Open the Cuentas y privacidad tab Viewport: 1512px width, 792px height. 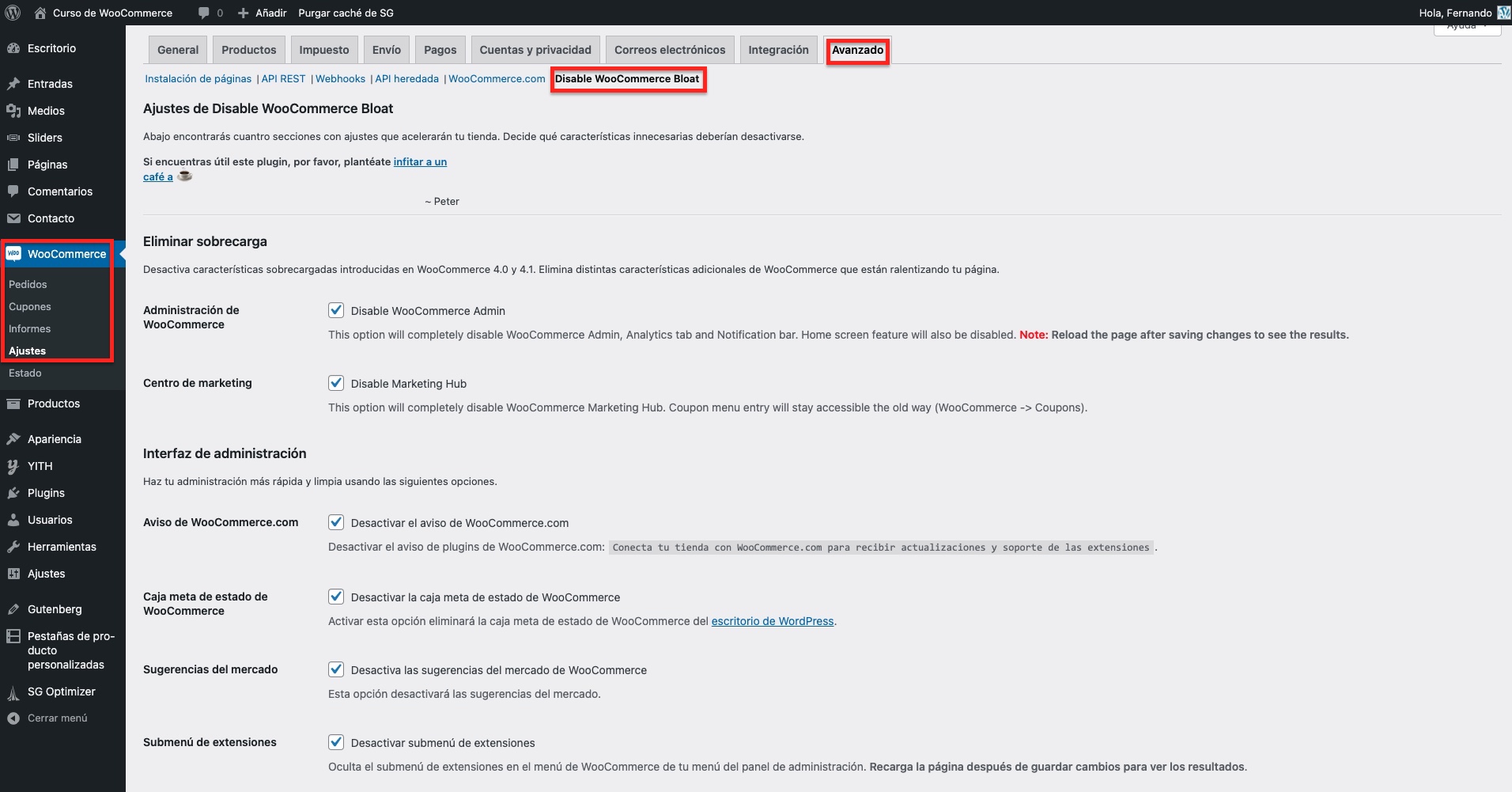click(535, 50)
